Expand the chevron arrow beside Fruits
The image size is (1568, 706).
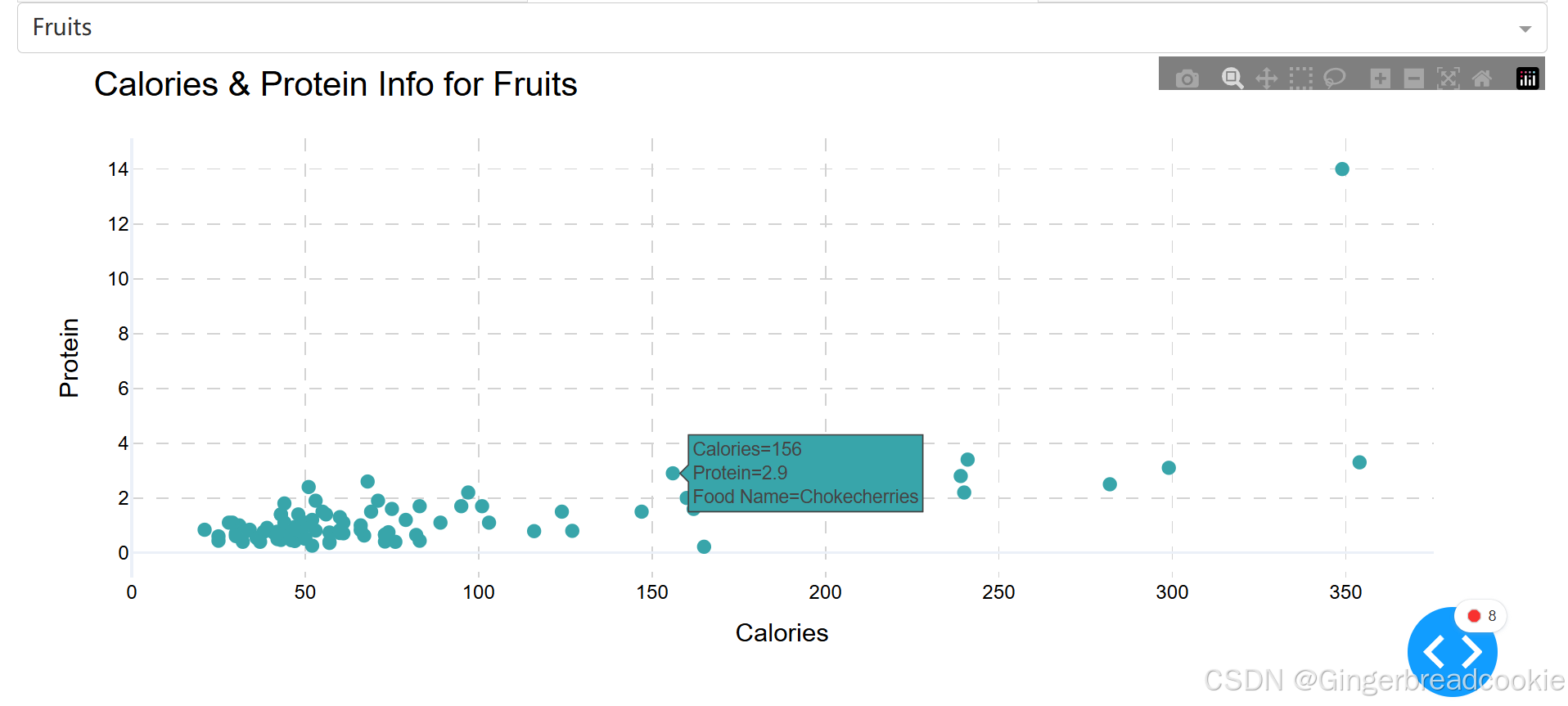point(1525,27)
